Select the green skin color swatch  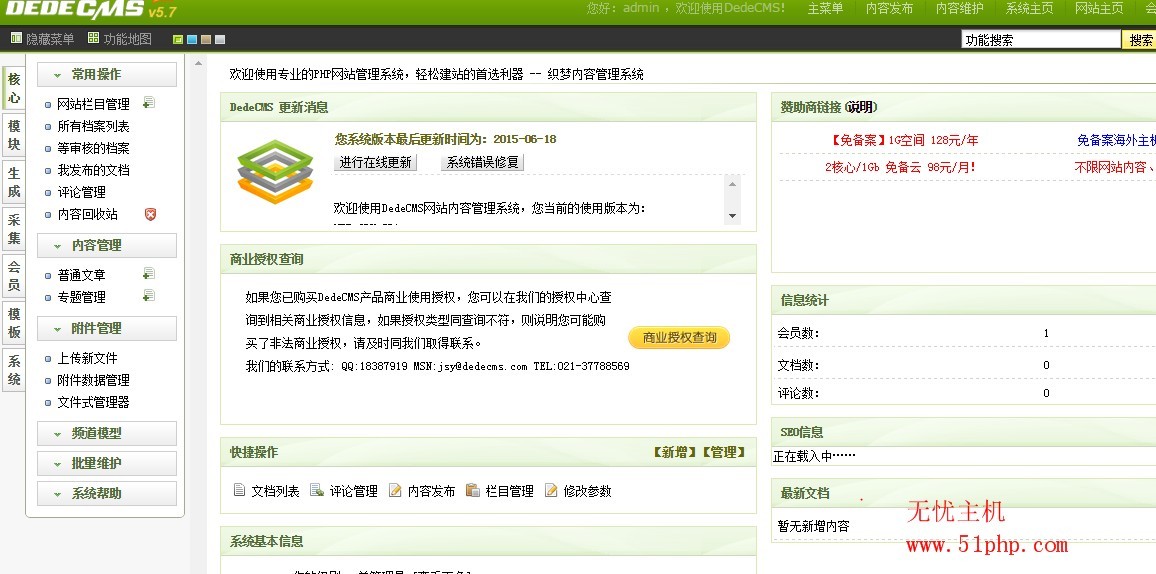point(178,40)
